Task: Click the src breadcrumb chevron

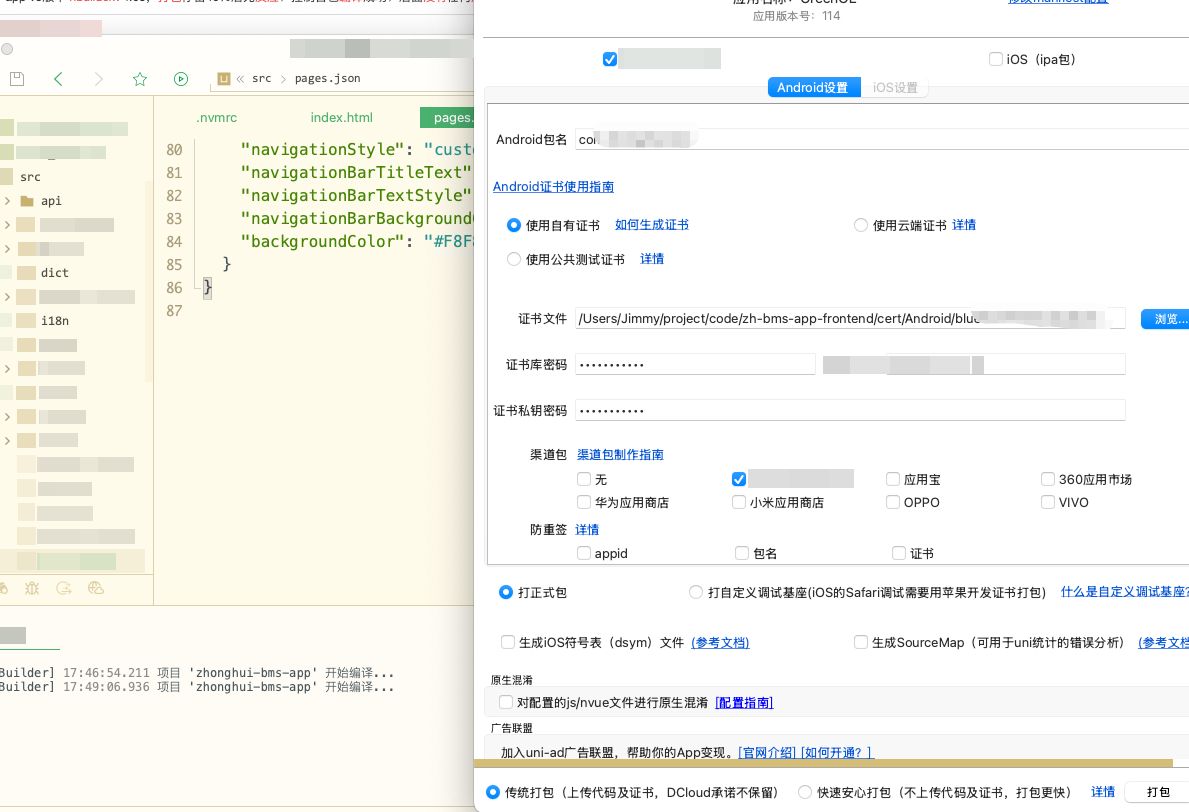Action: [x=283, y=78]
